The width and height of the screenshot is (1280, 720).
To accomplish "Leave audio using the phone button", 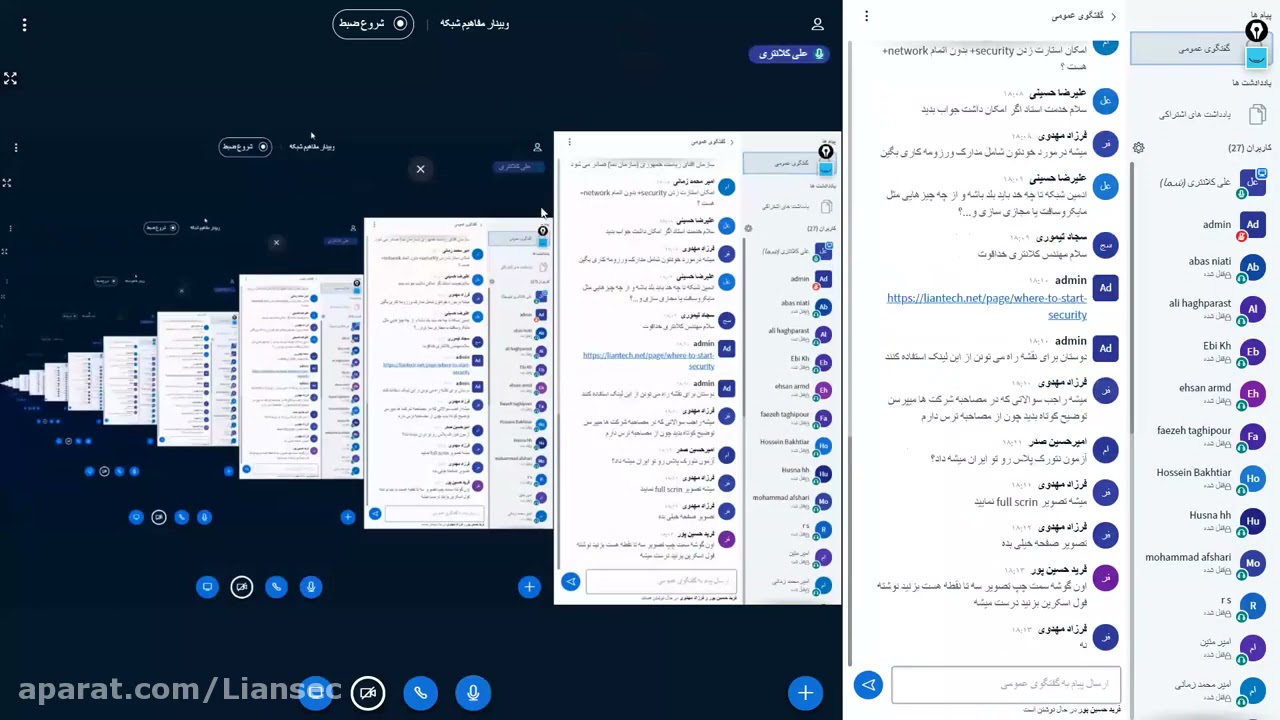I will [x=420, y=692].
